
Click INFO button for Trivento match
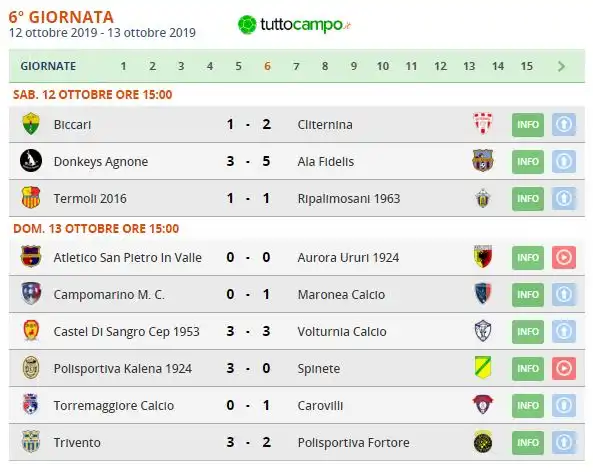point(528,442)
